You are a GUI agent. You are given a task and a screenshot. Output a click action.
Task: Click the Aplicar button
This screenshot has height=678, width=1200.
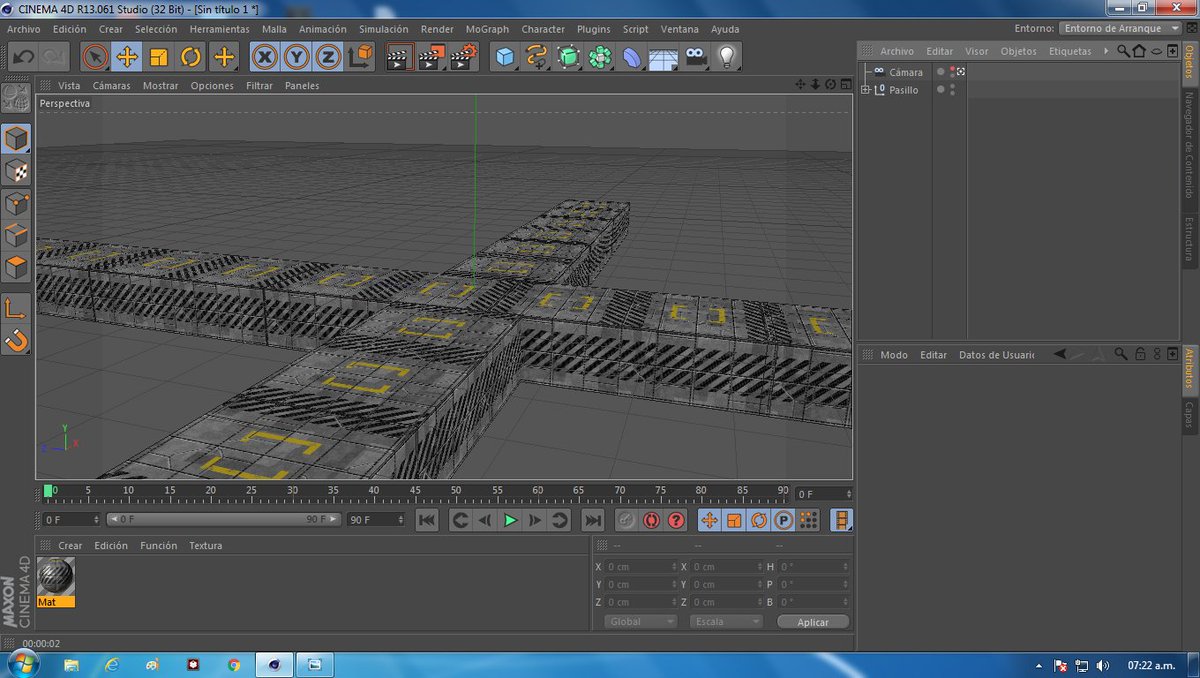tap(813, 622)
